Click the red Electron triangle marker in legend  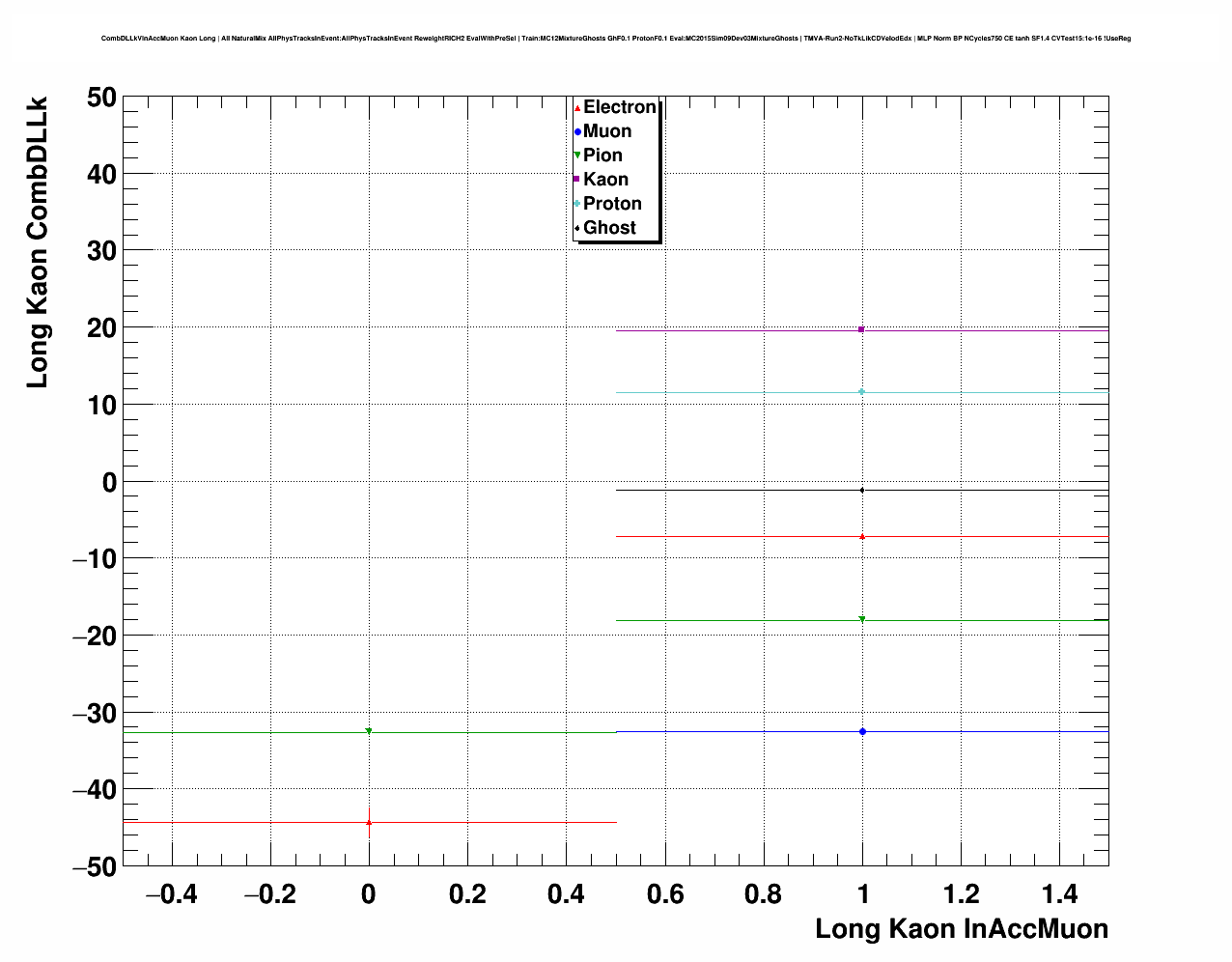point(577,108)
